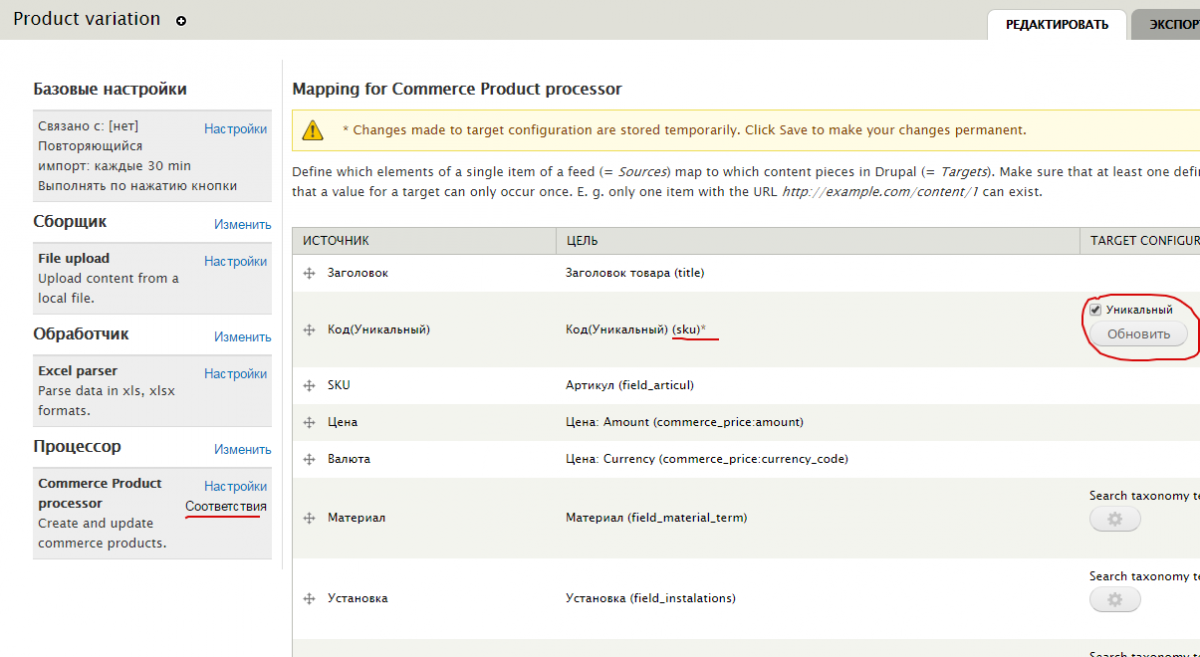This screenshot has width=1200, height=657.
Task: Click the drag handle beside Валюта
Action: click(x=309, y=460)
